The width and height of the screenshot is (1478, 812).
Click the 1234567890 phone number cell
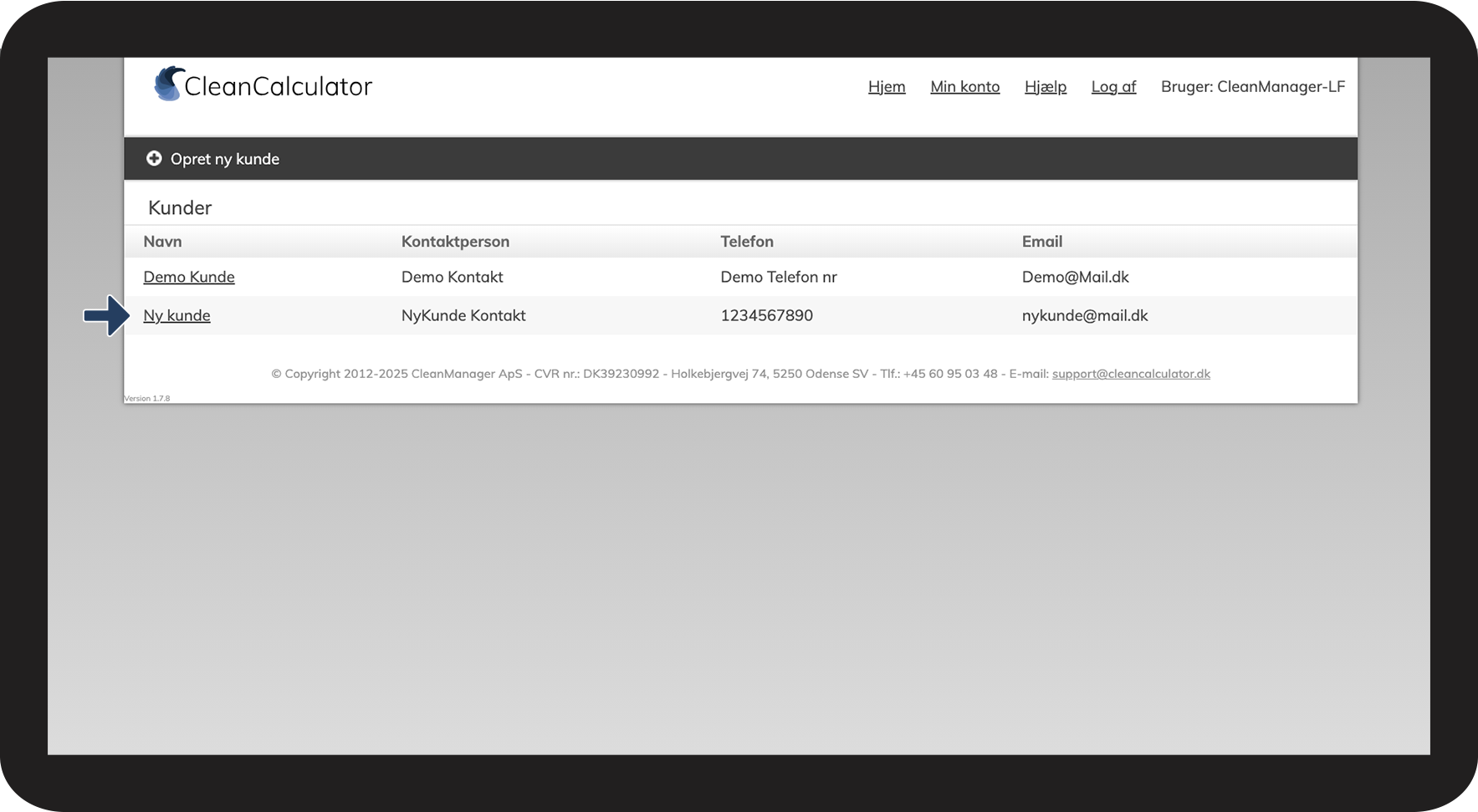click(x=766, y=315)
